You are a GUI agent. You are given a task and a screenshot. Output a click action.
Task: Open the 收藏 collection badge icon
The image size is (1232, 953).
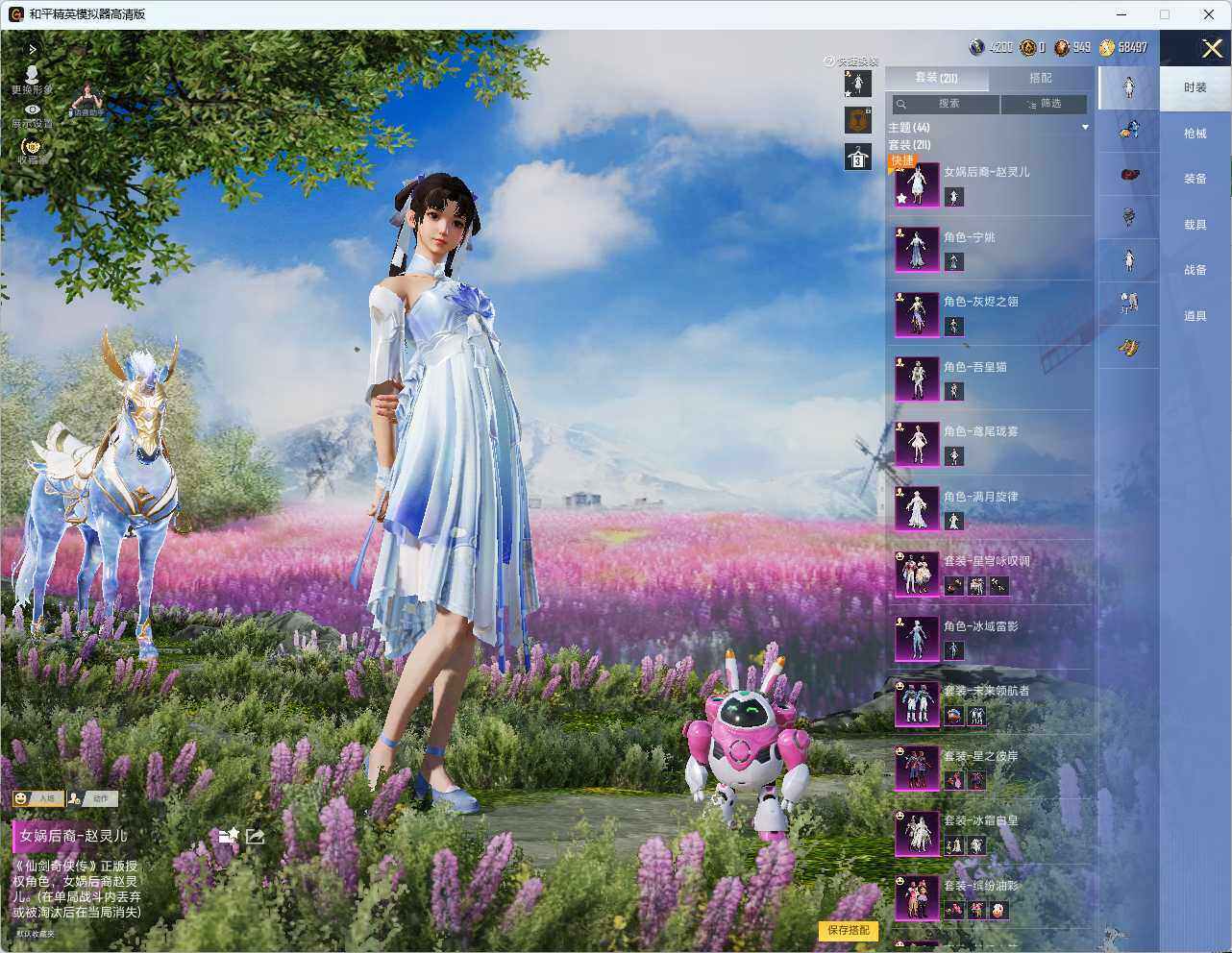[x=32, y=151]
